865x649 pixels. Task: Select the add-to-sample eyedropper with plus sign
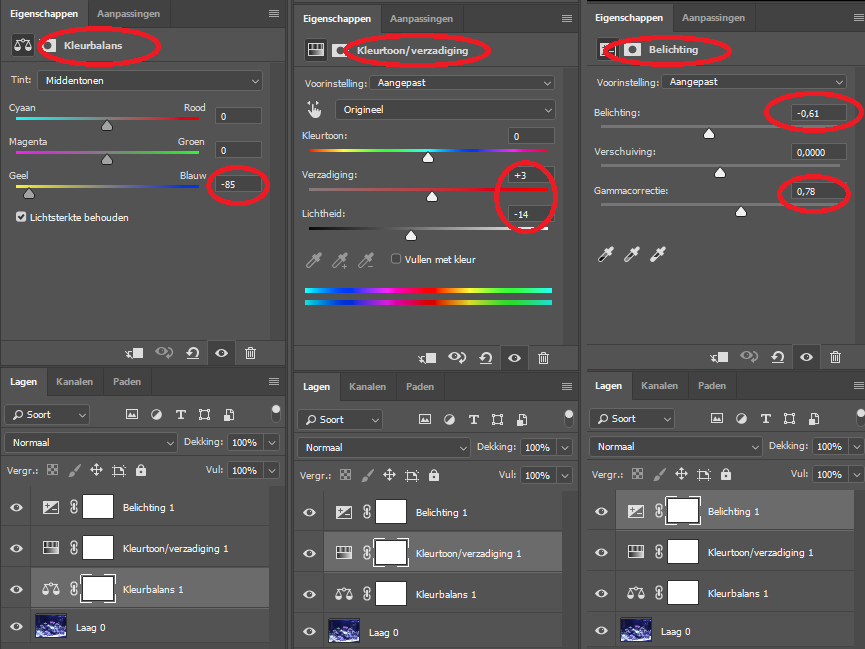(x=341, y=260)
